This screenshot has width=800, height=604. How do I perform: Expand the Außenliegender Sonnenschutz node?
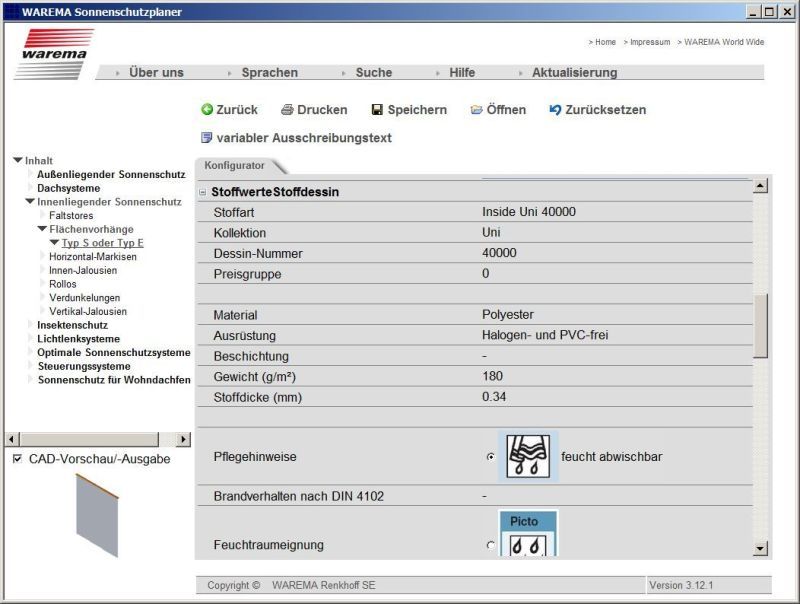click(31, 174)
